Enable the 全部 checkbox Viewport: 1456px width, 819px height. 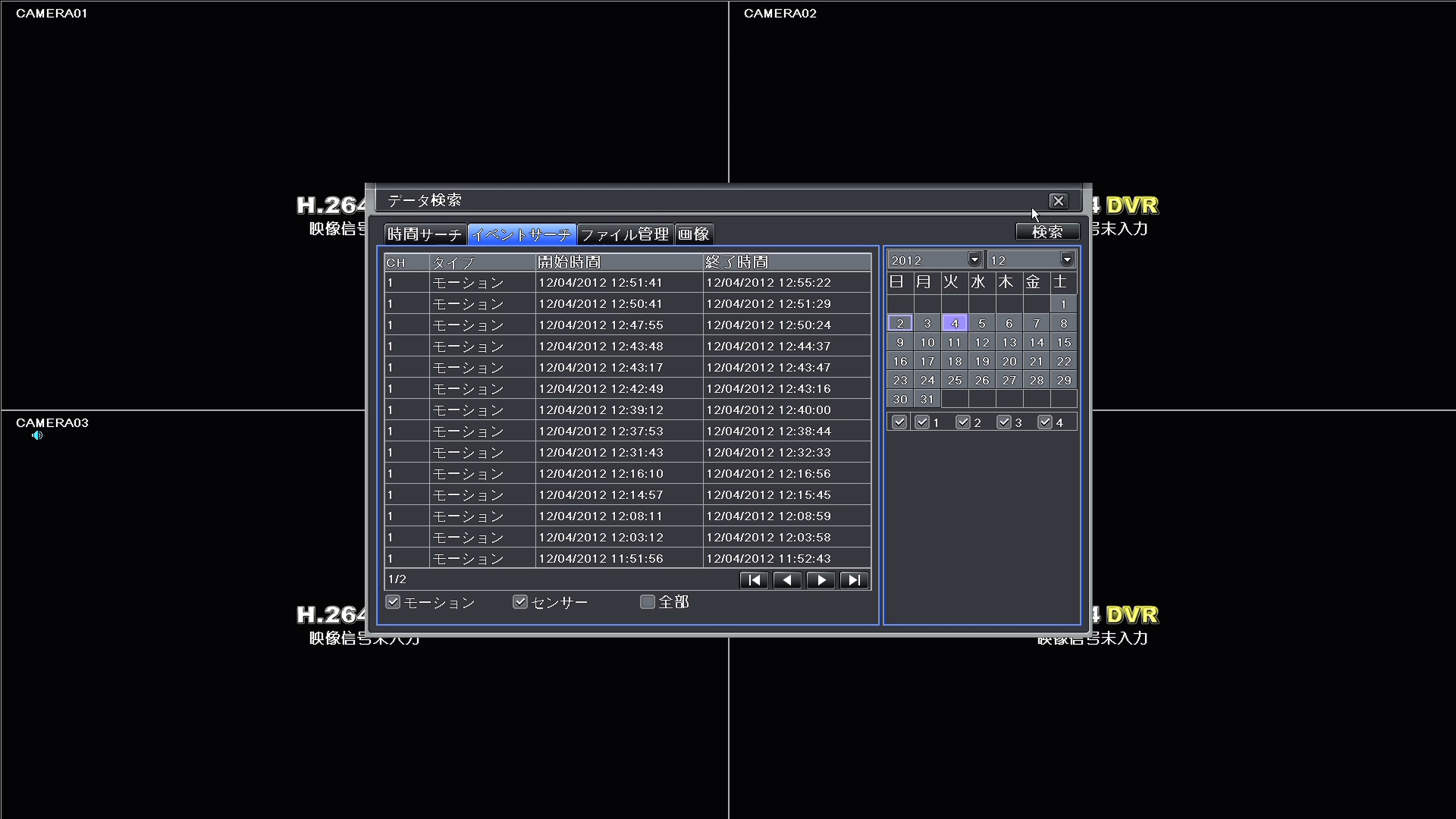[x=646, y=601]
